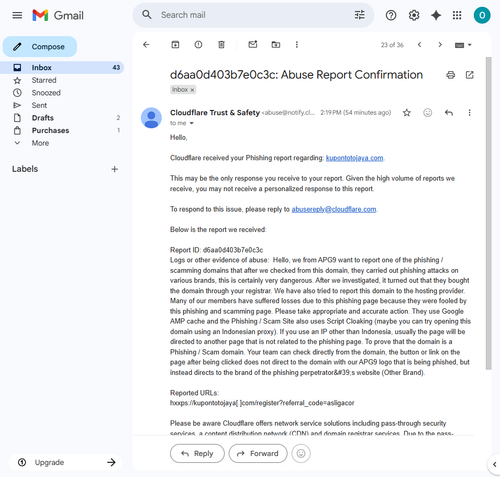Remove the Inbox label chip
The height and width of the screenshot is (477, 500).
point(192,90)
